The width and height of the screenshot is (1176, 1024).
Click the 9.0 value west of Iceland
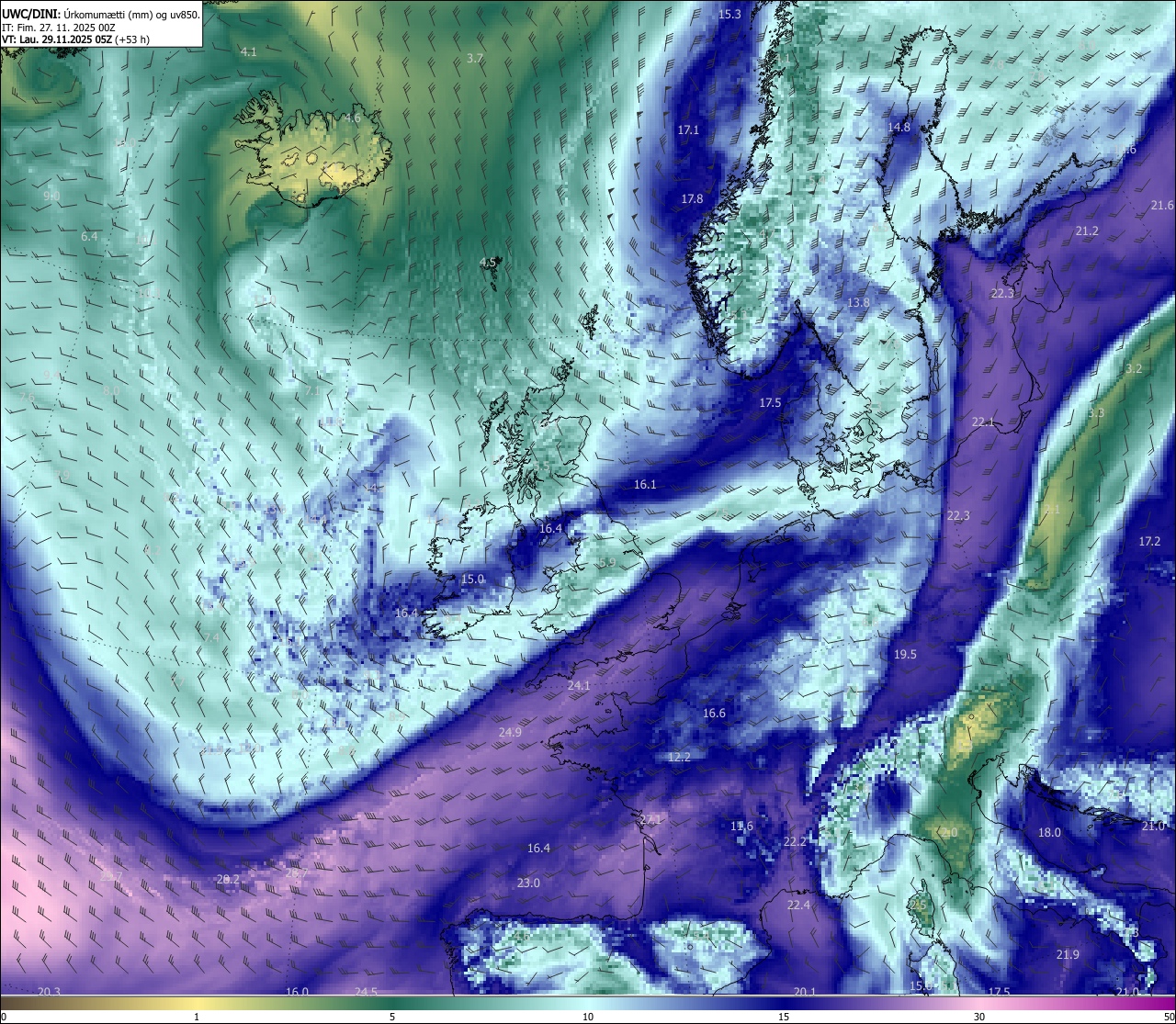(51, 197)
